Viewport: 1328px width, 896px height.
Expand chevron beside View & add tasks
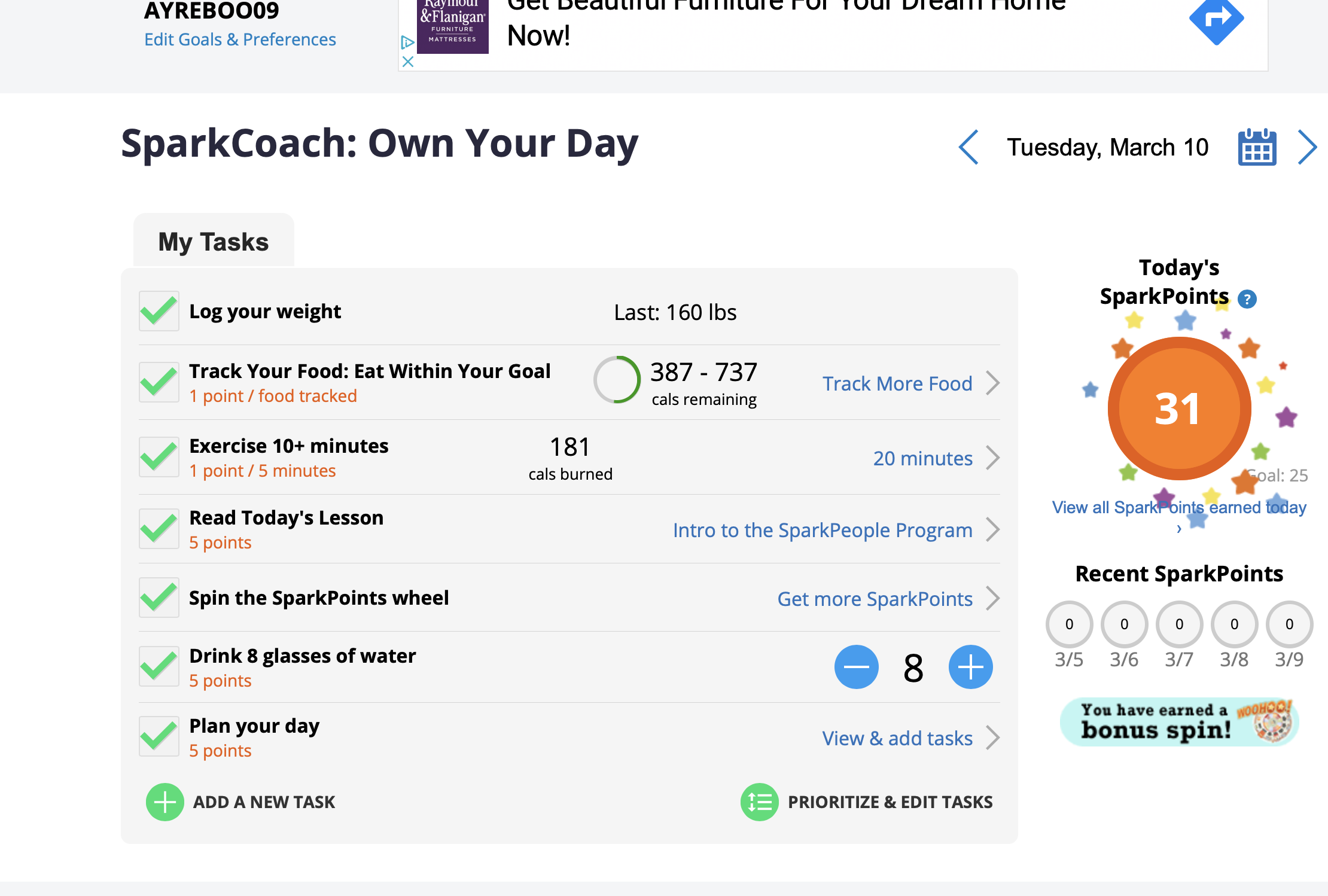coord(993,738)
